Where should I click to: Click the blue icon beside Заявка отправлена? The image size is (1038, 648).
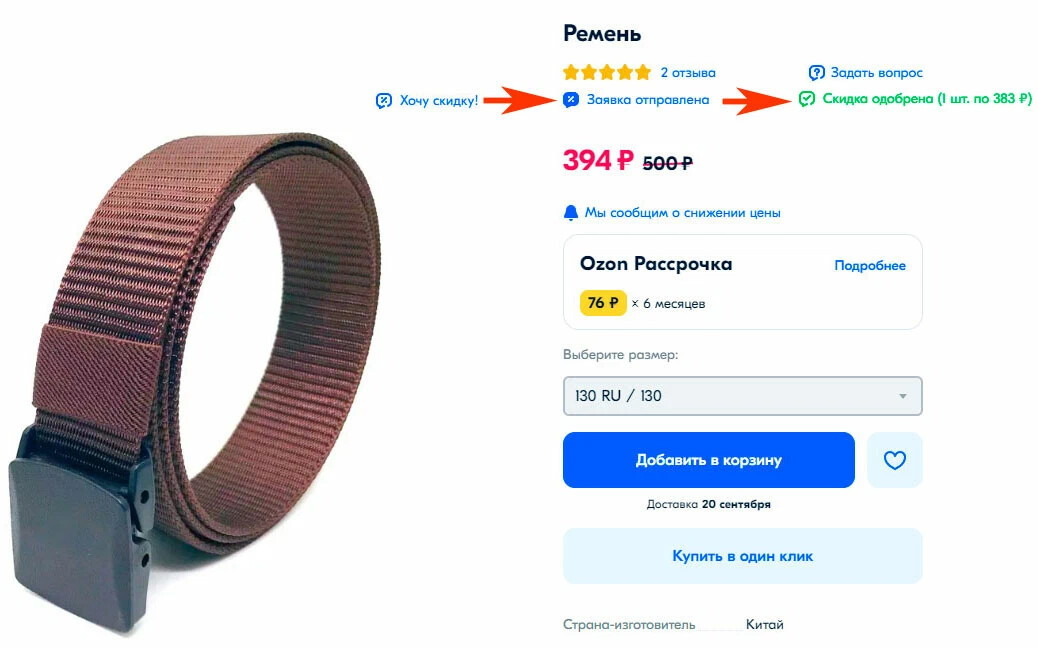click(571, 100)
